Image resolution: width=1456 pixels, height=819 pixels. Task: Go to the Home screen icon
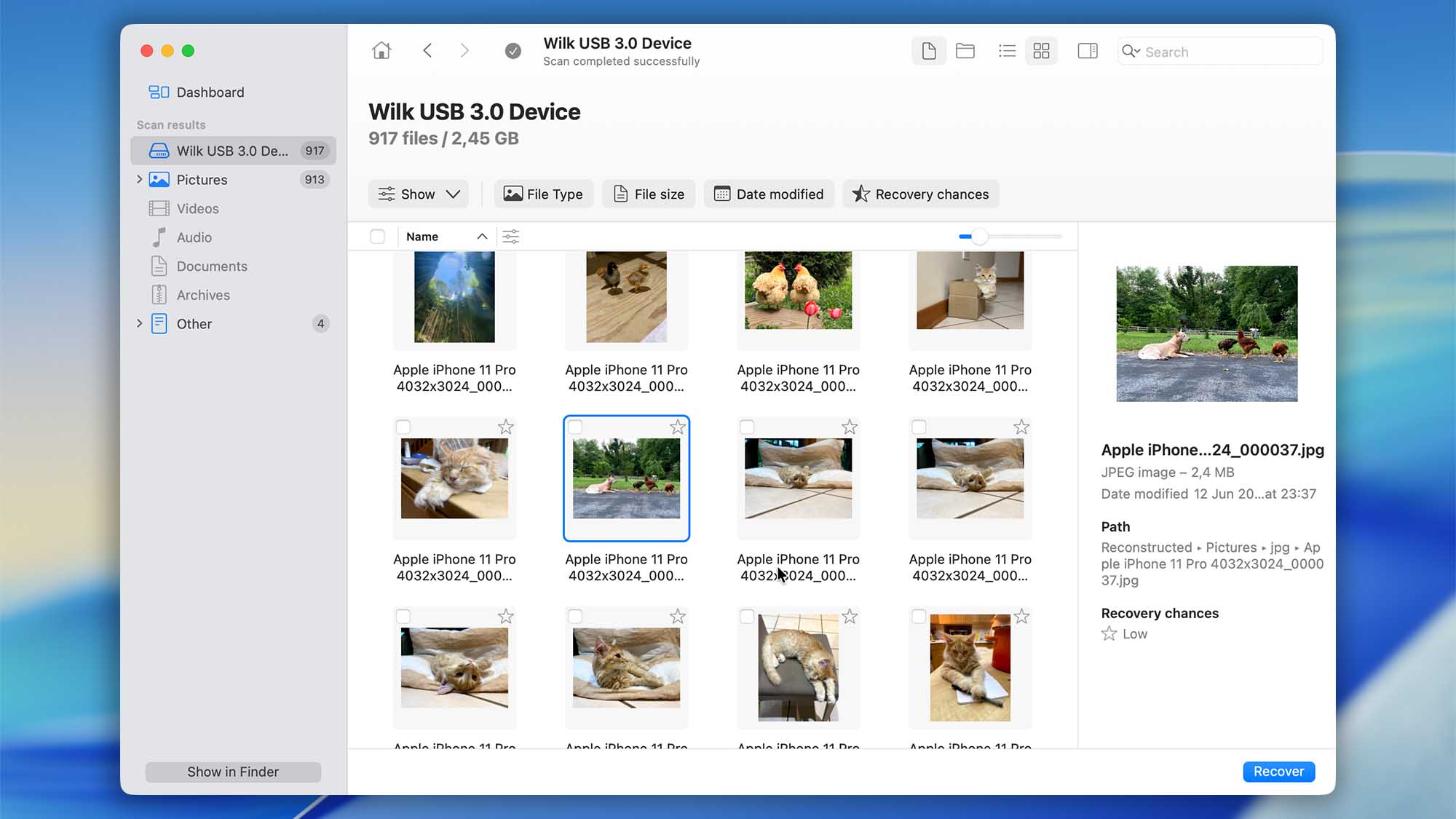(x=381, y=50)
